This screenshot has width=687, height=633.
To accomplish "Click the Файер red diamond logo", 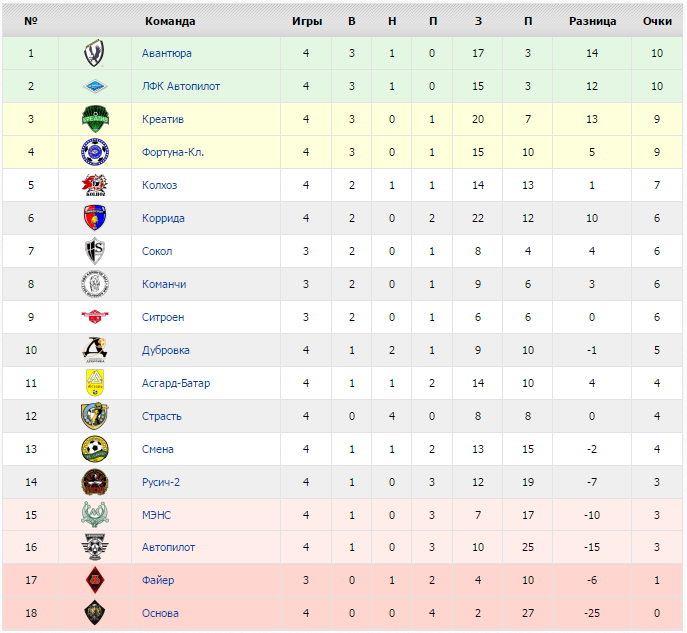I will click(95, 580).
